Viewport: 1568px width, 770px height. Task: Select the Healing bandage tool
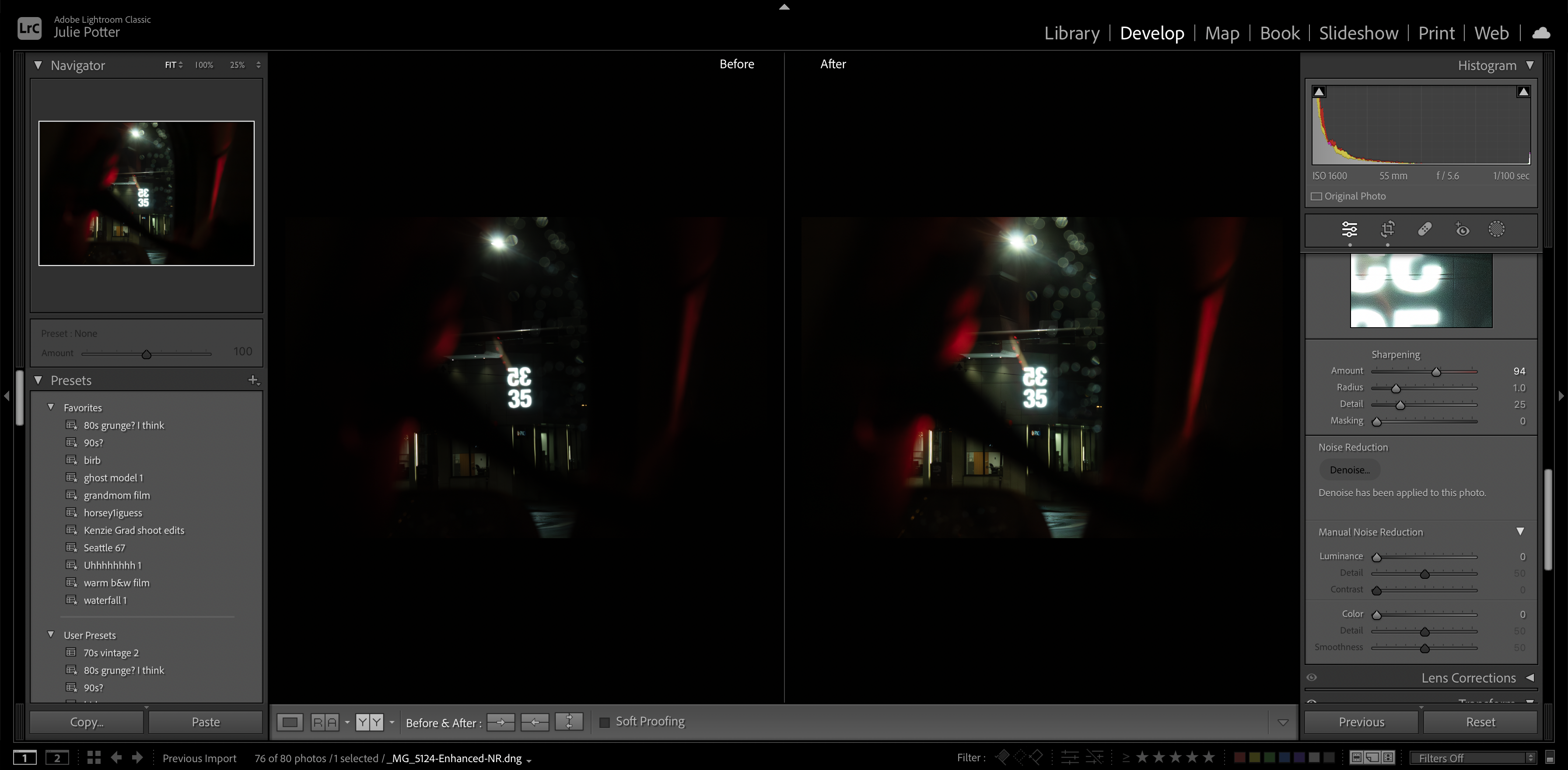(1424, 230)
